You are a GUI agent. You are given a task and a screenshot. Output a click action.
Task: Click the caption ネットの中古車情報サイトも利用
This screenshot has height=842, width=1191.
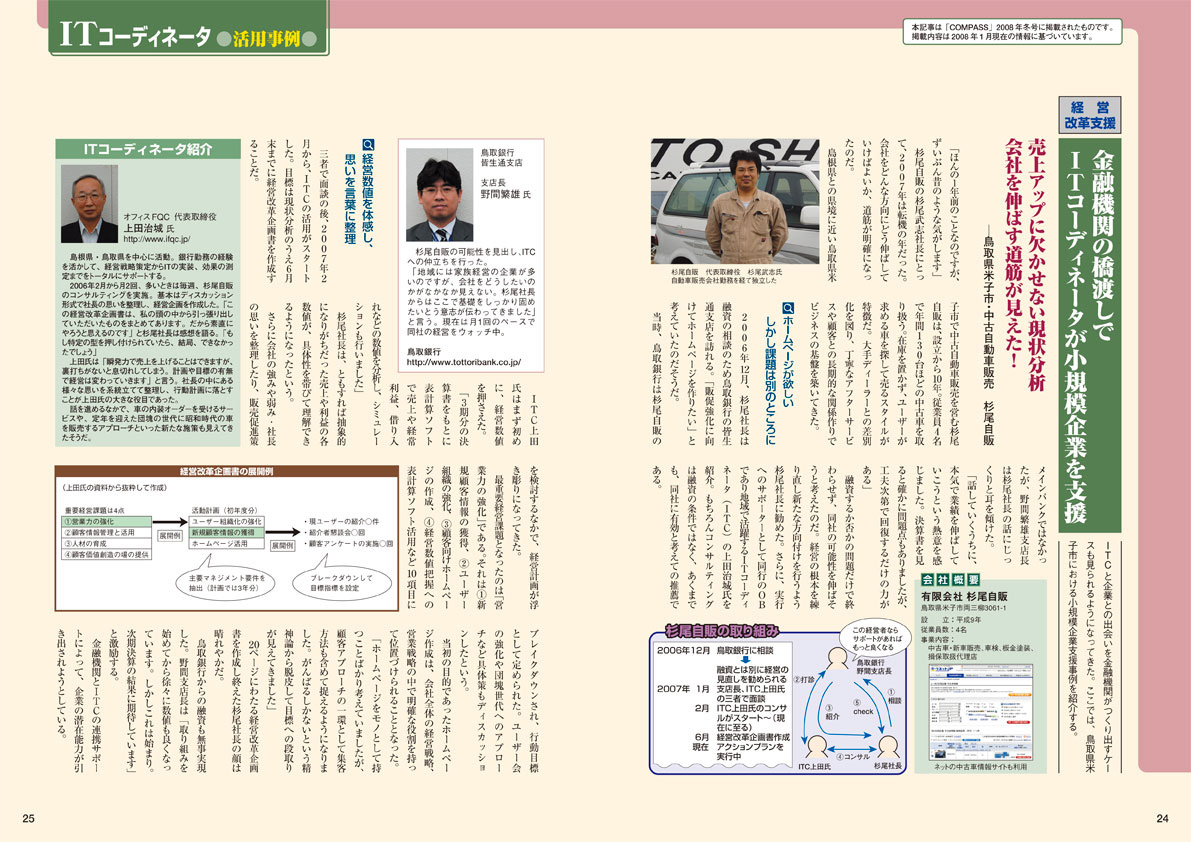click(x=980, y=767)
